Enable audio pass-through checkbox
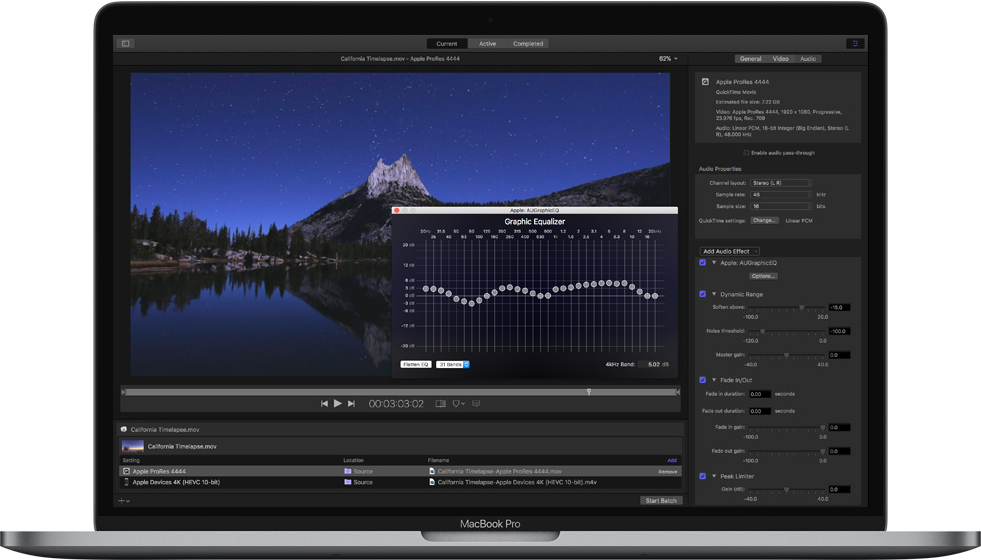 pos(746,153)
